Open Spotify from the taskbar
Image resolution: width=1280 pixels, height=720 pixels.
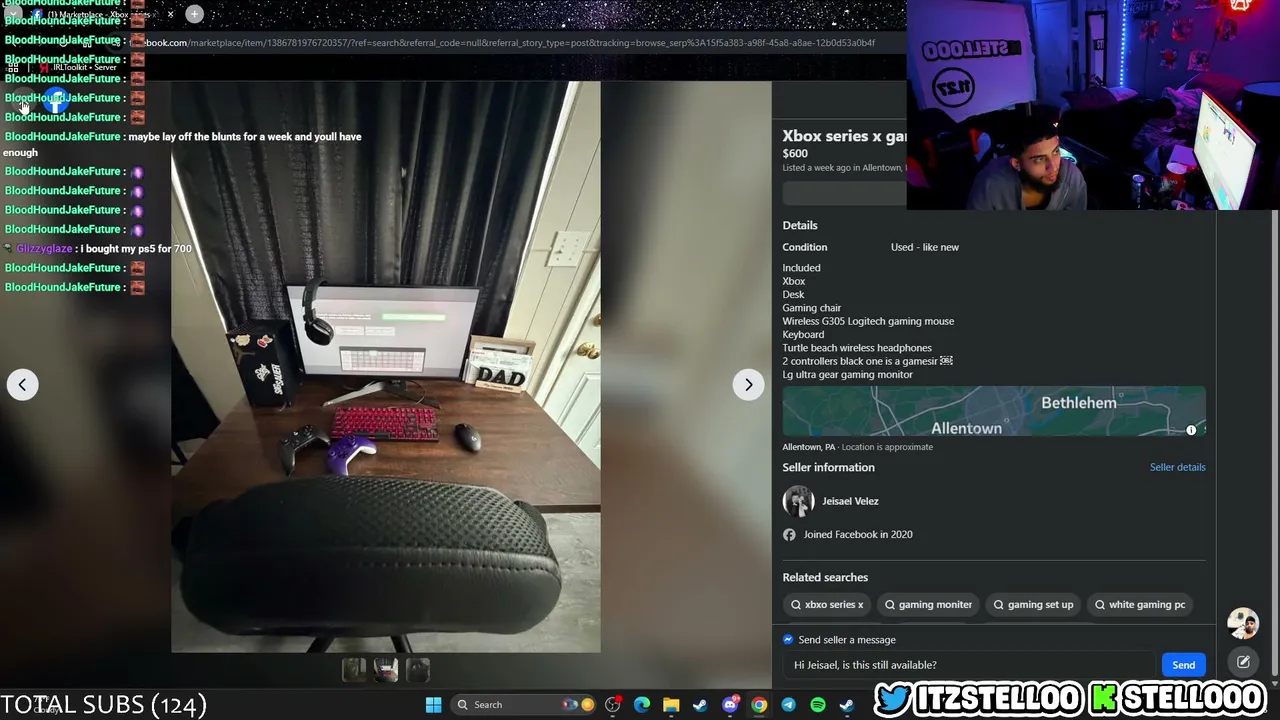pyautogui.click(x=817, y=705)
